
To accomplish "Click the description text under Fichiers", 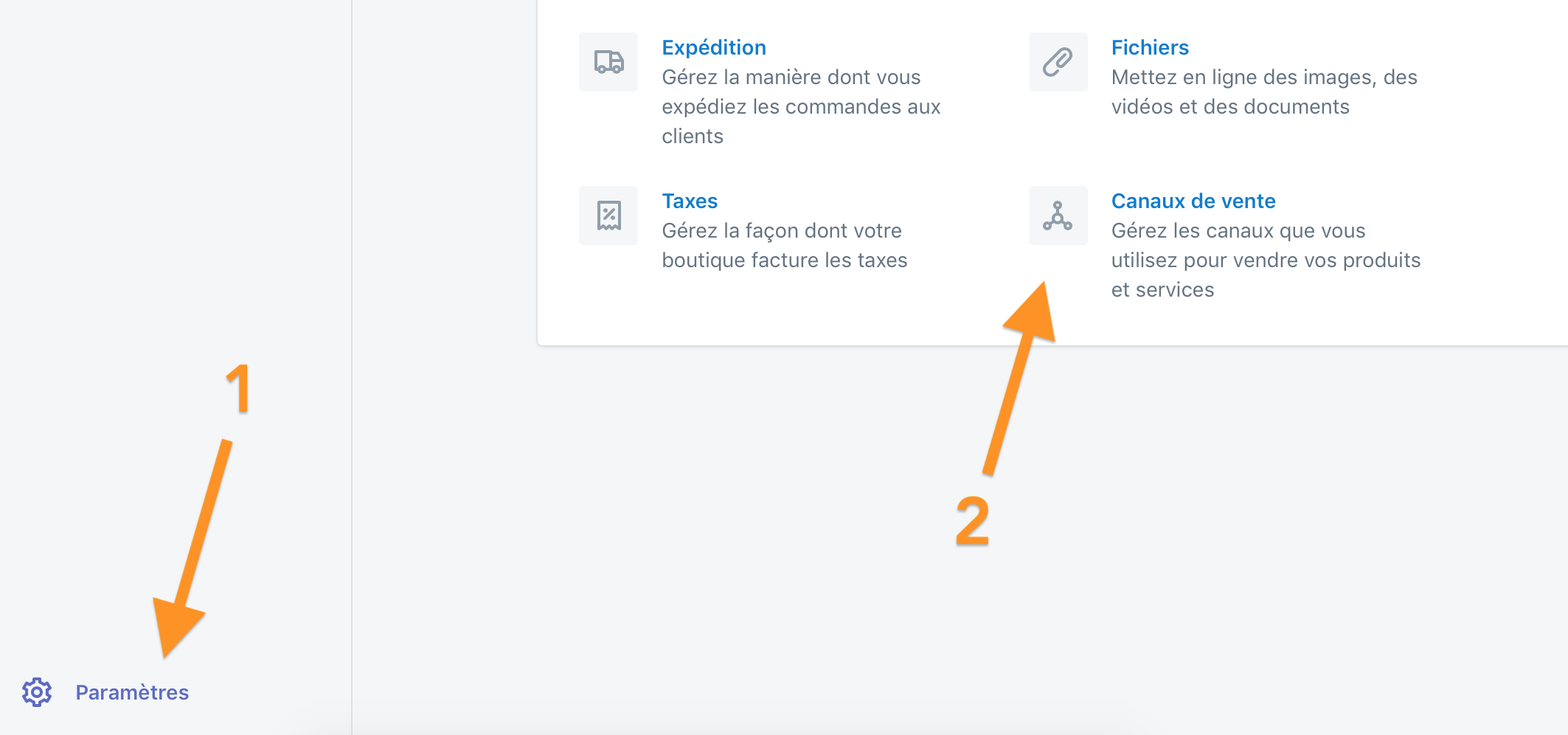I will pyautogui.click(x=1263, y=92).
